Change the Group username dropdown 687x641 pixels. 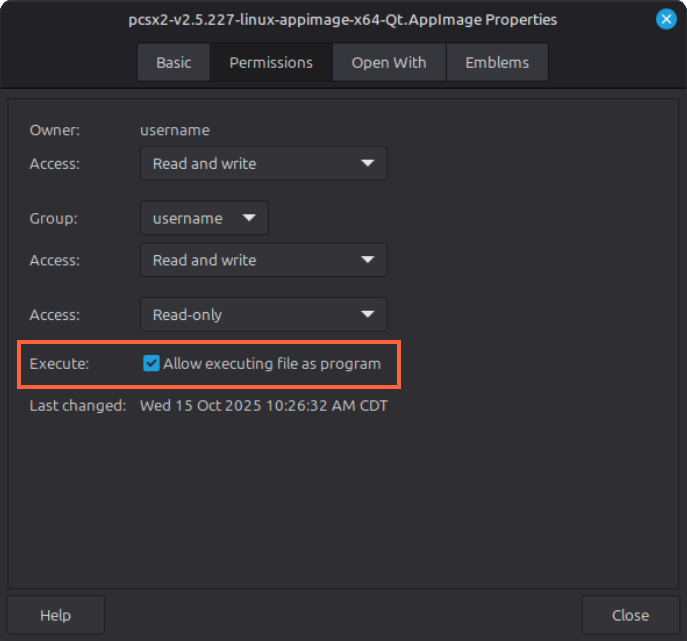pyautogui.click(x=204, y=218)
